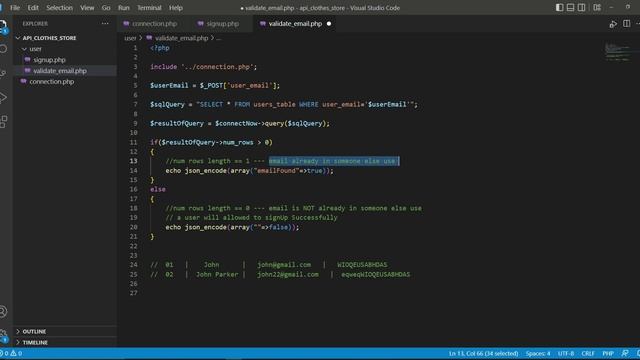This screenshot has width=640, height=360.
Task: Expand the OUTLINE section
Action: [65, 331]
